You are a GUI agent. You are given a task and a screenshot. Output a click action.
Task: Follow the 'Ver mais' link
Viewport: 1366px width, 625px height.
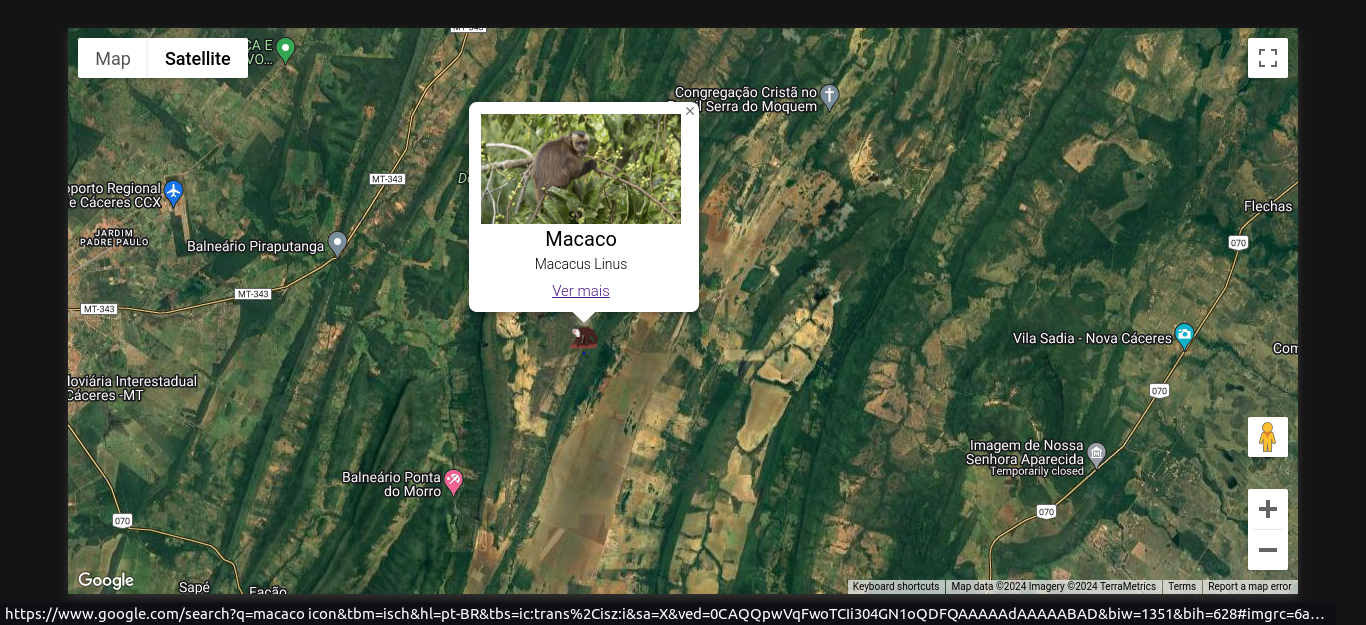[581, 291]
